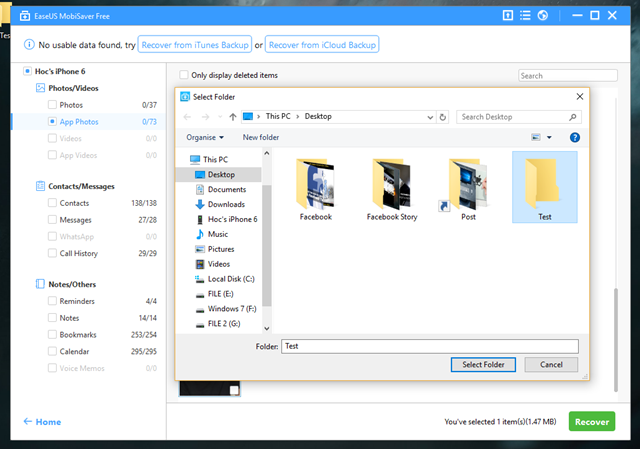The image size is (640, 449).
Task: Check the Contacts checkbox
Action: pos(52,202)
